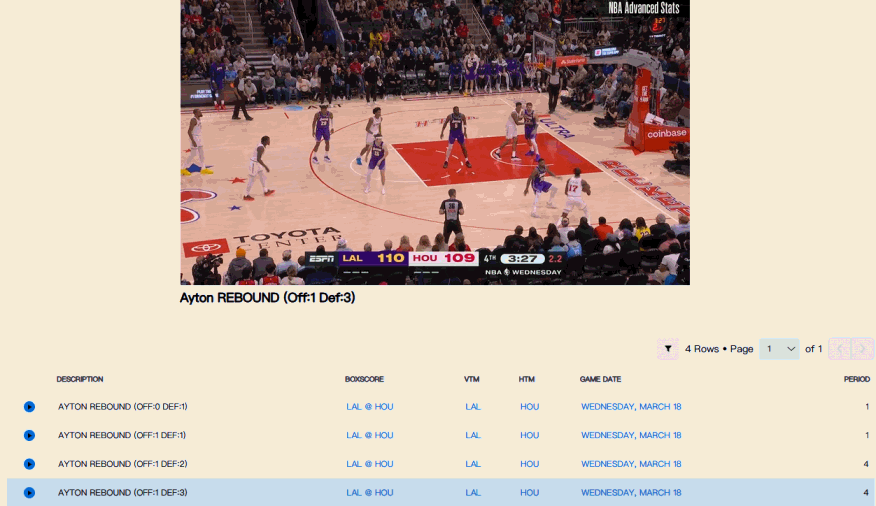Screen dimensions: 876x506
Task: Play the Ayton rebound (Off:0 Def:1) clip
Action: (30, 407)
